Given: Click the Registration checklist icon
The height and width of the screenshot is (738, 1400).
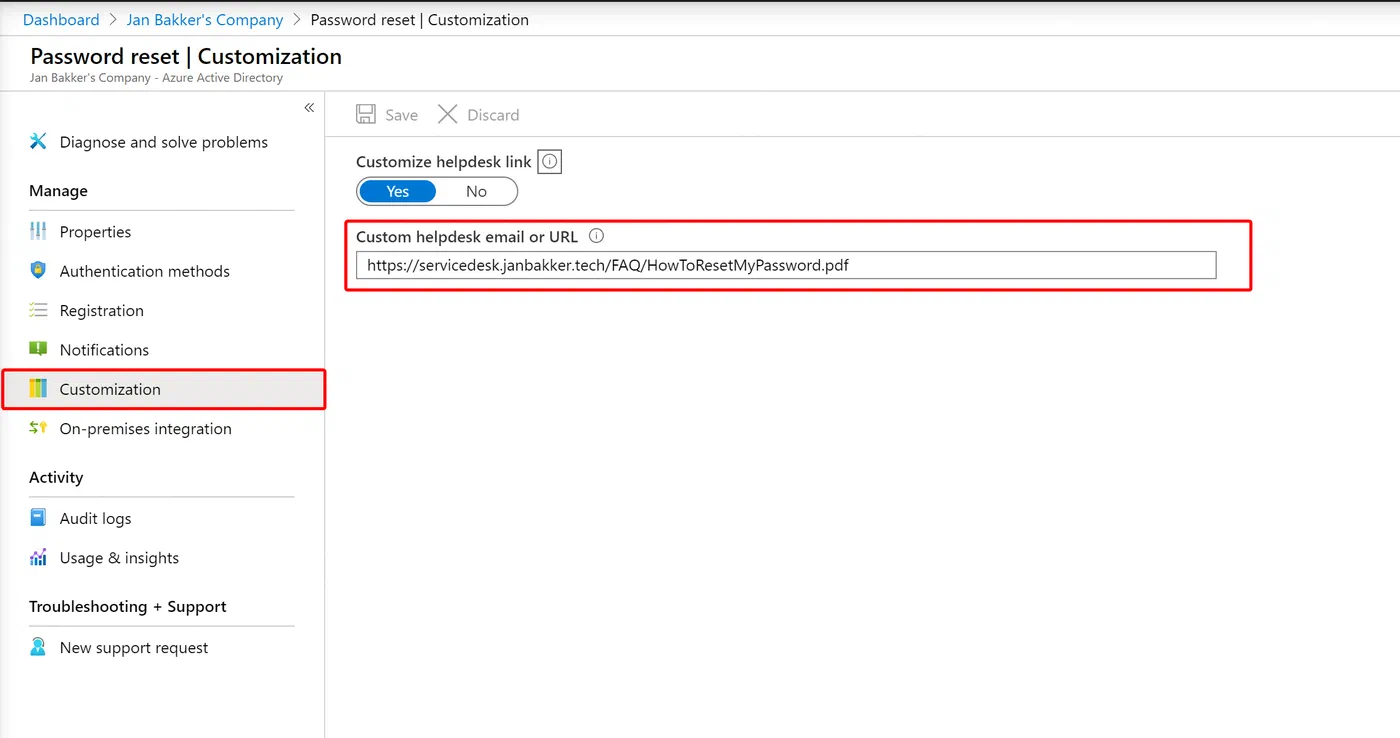Looking at the screenshot, I should [38, 310].
